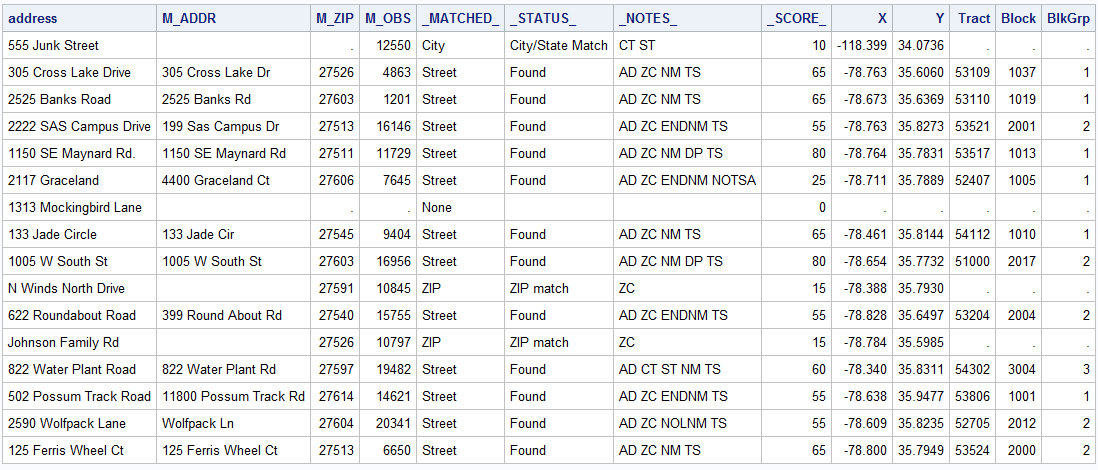This screenshot has height=470, width=1098.
Task: Select the 11800 Possum Track Rd cell
Action: pyautogui.click(x=233, y=397)
